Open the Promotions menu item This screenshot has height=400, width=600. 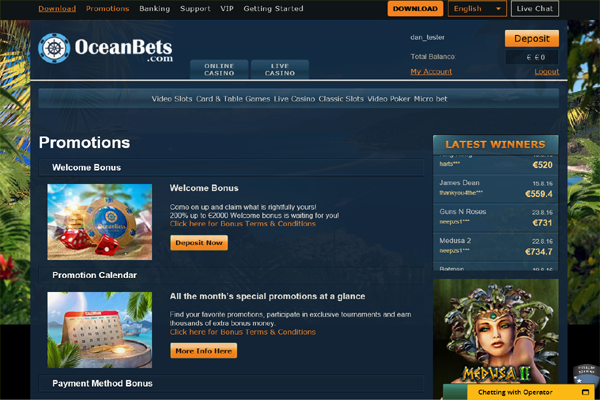(108, 8)
